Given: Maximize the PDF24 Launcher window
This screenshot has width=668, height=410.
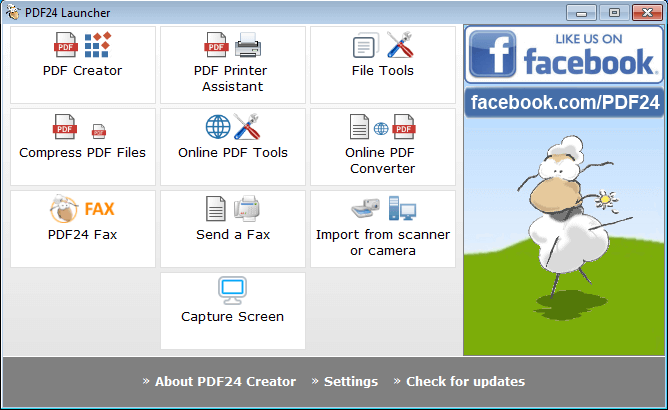Looking at the screenshot, I should [613, 12].
